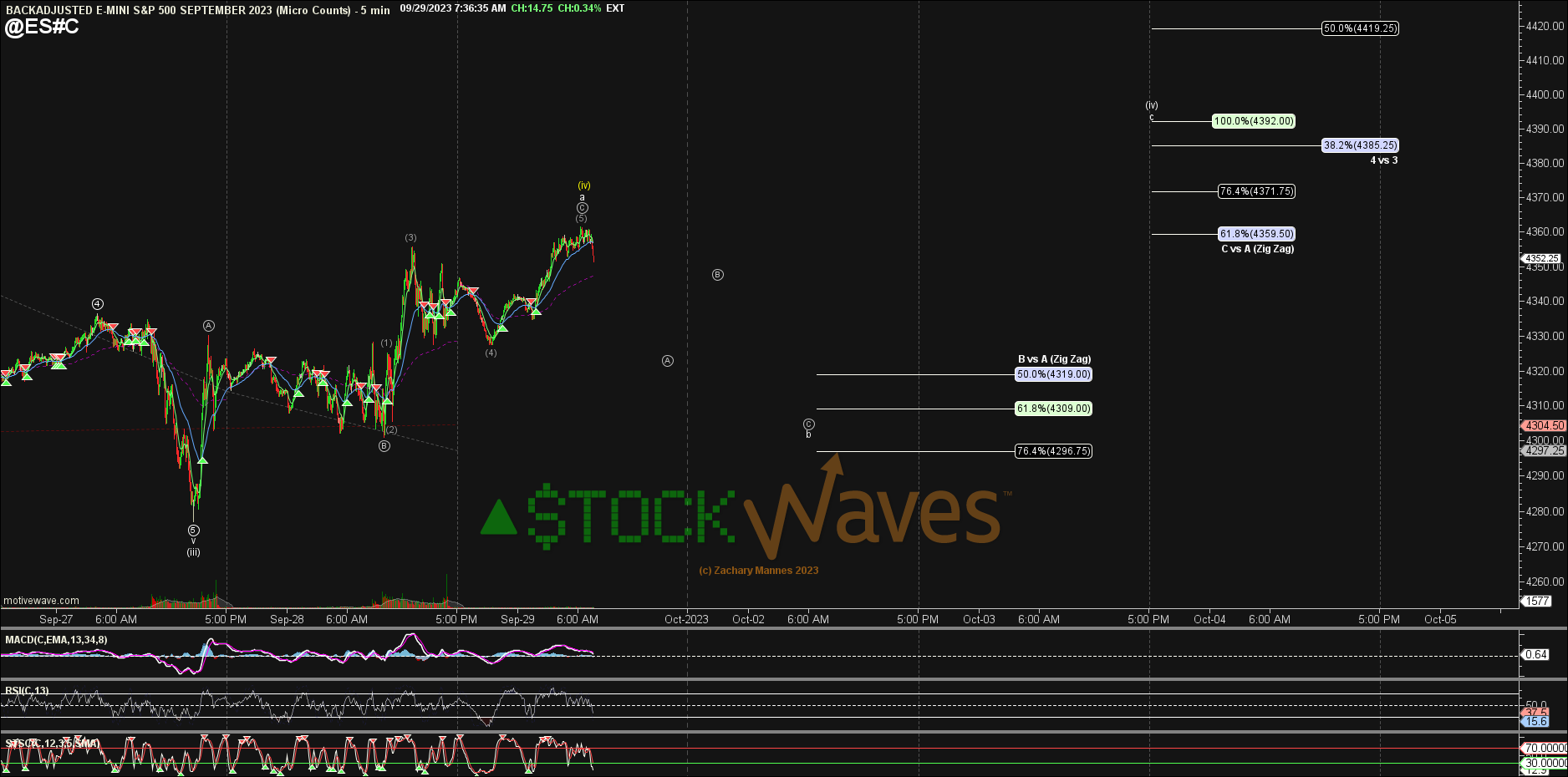This screenshot has width=1568, height=777.
Task: Click the current price tag 4352.25
Action: point(1540,258)
